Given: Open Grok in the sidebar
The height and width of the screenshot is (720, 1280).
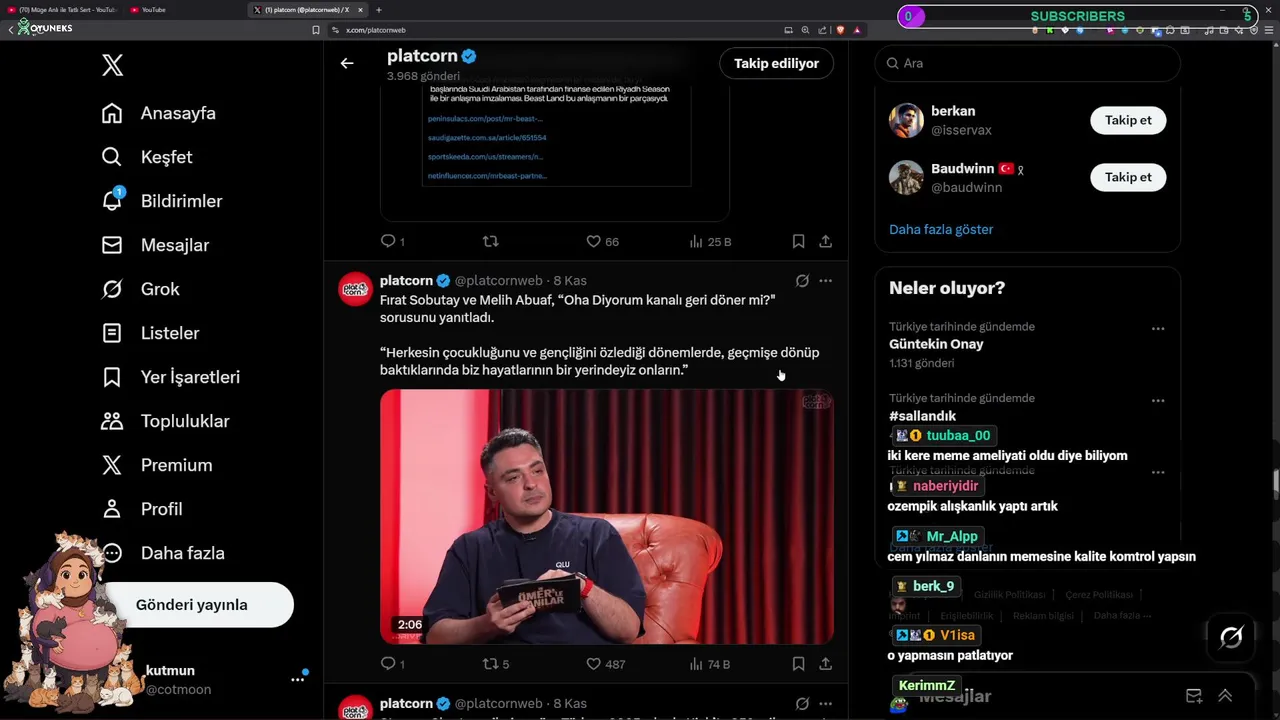Looking at the screenshot, I should pos(141,289).
